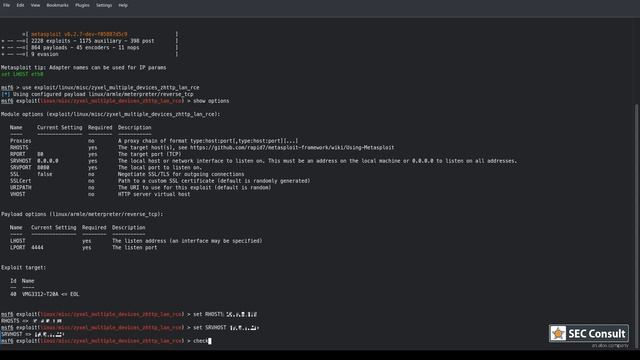Click the 'Exploit target:' heading
Image resolution: width=640 pixels, height=360 pixels.
coord(23,267)
